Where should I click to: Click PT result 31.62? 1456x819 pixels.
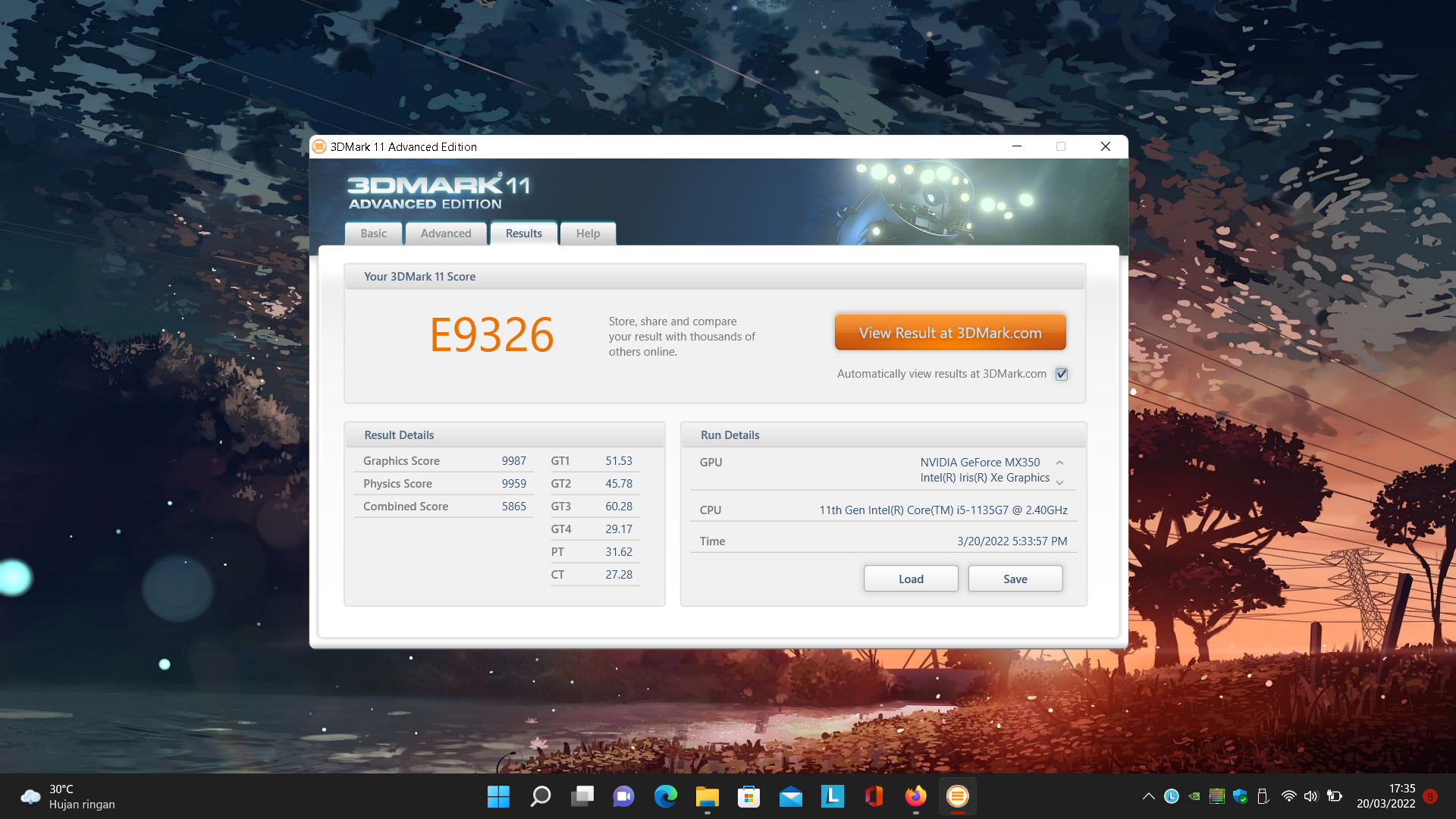tap(618, 552)
